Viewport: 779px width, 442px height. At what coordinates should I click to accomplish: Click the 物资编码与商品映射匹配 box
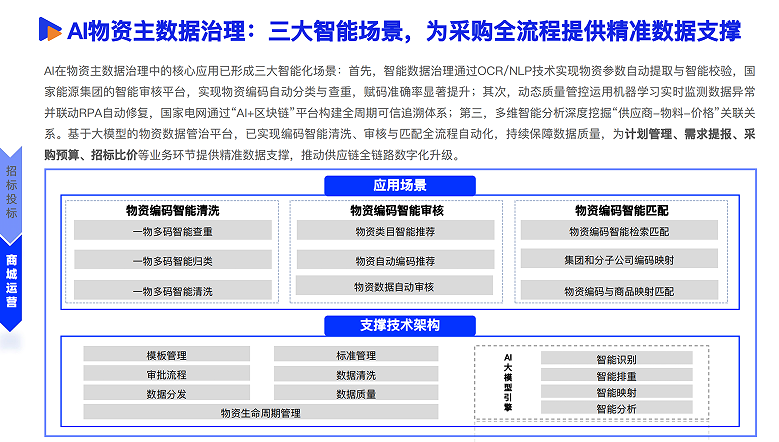pos(619,291)
